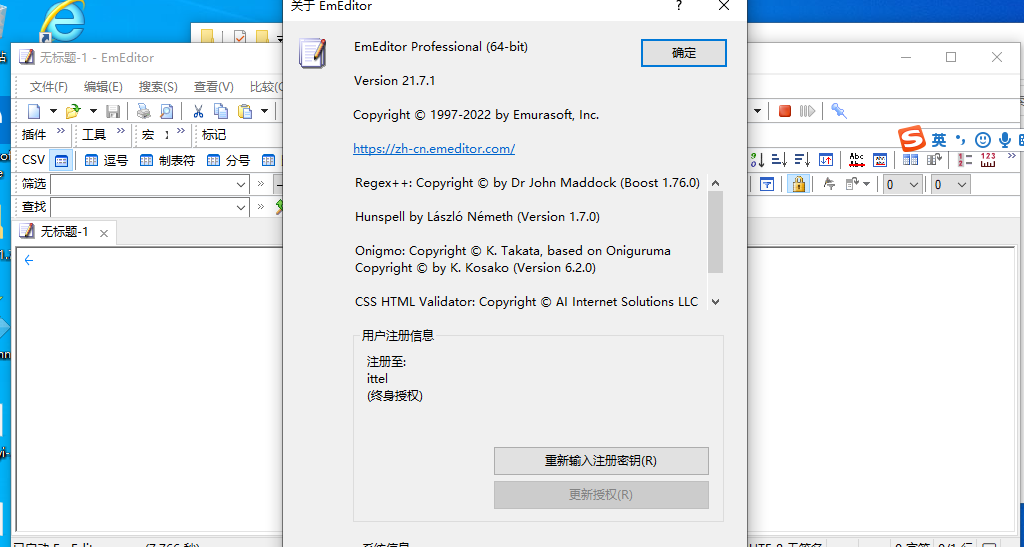
Task: Select the 制表符 tab-separated mode
Action: point(168,161)
